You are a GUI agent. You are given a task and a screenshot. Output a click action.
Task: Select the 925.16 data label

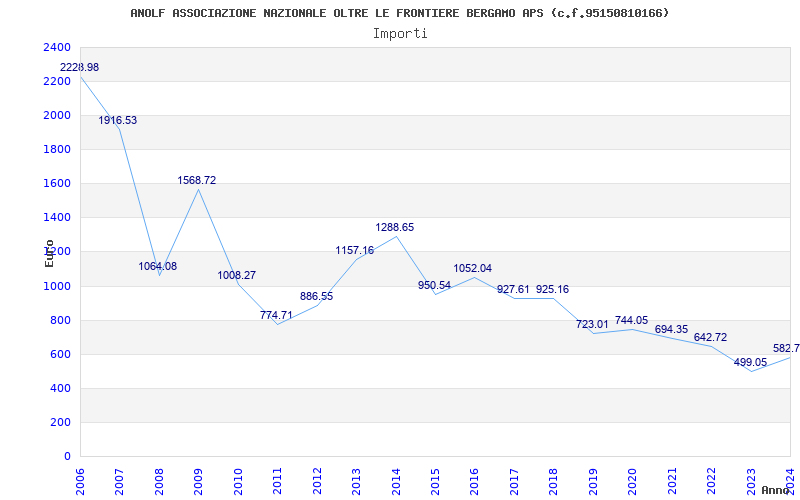click(x=553, y=289)
